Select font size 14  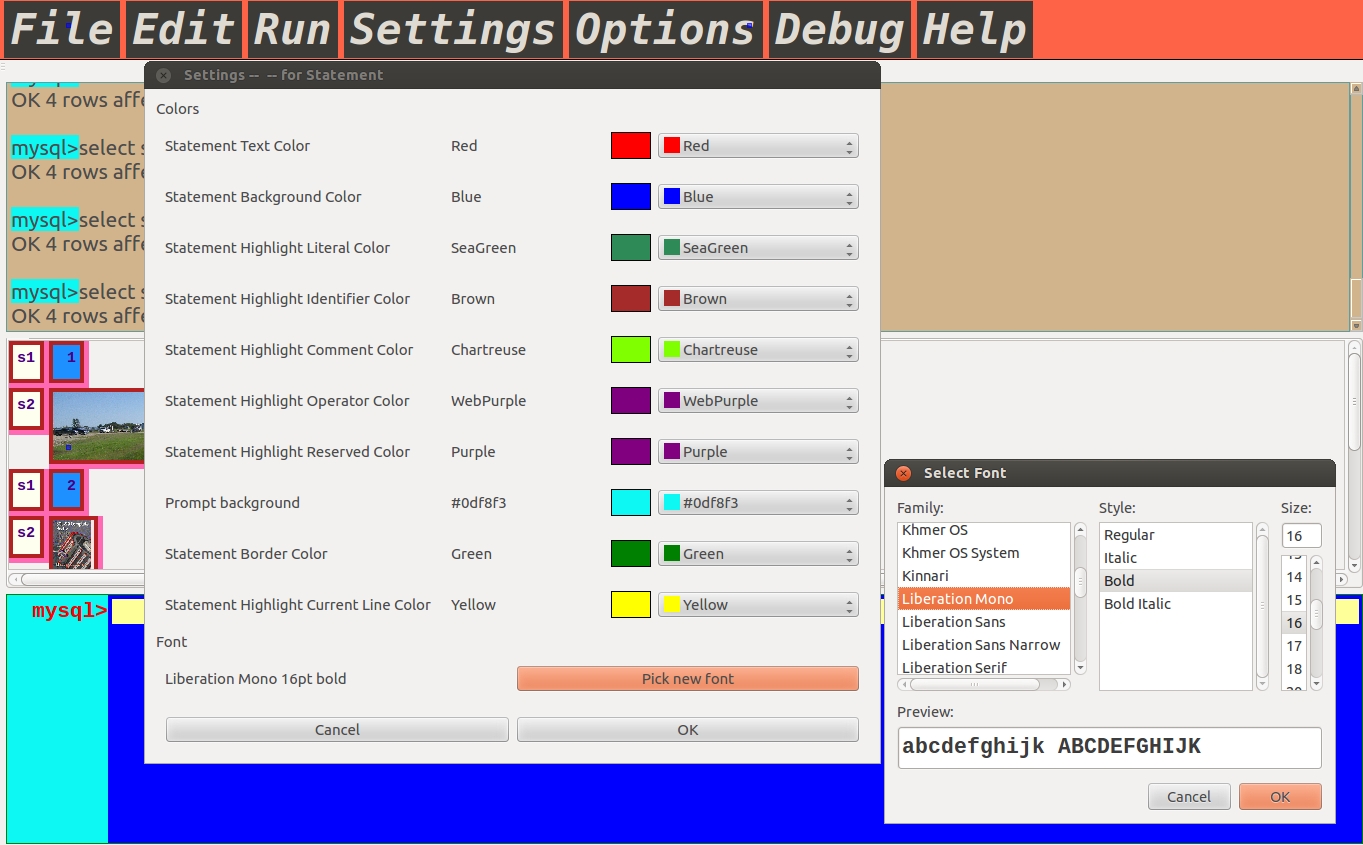click(x=1294, y=577)
